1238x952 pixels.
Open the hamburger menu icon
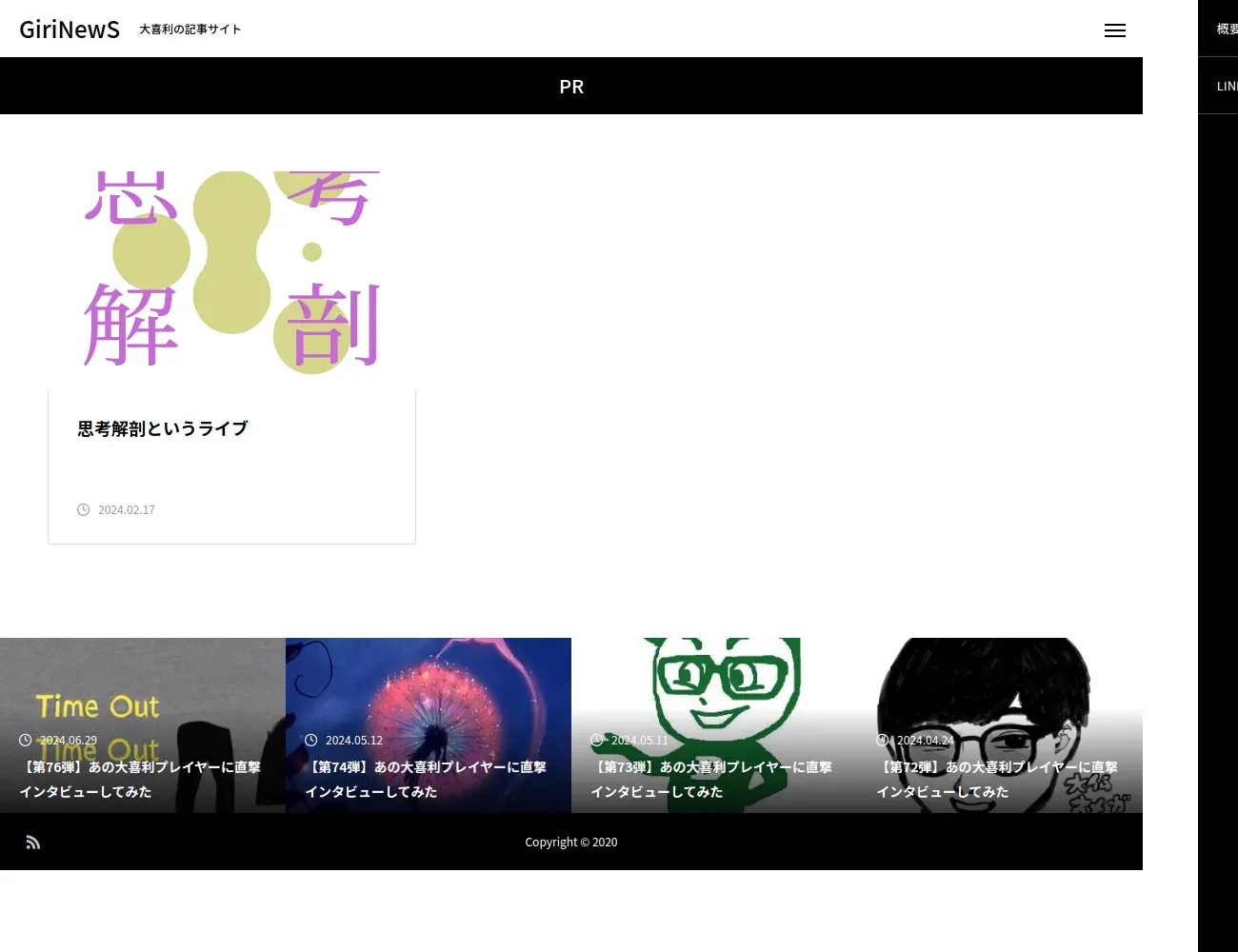pyautogui.click(x=1115, y=30)
